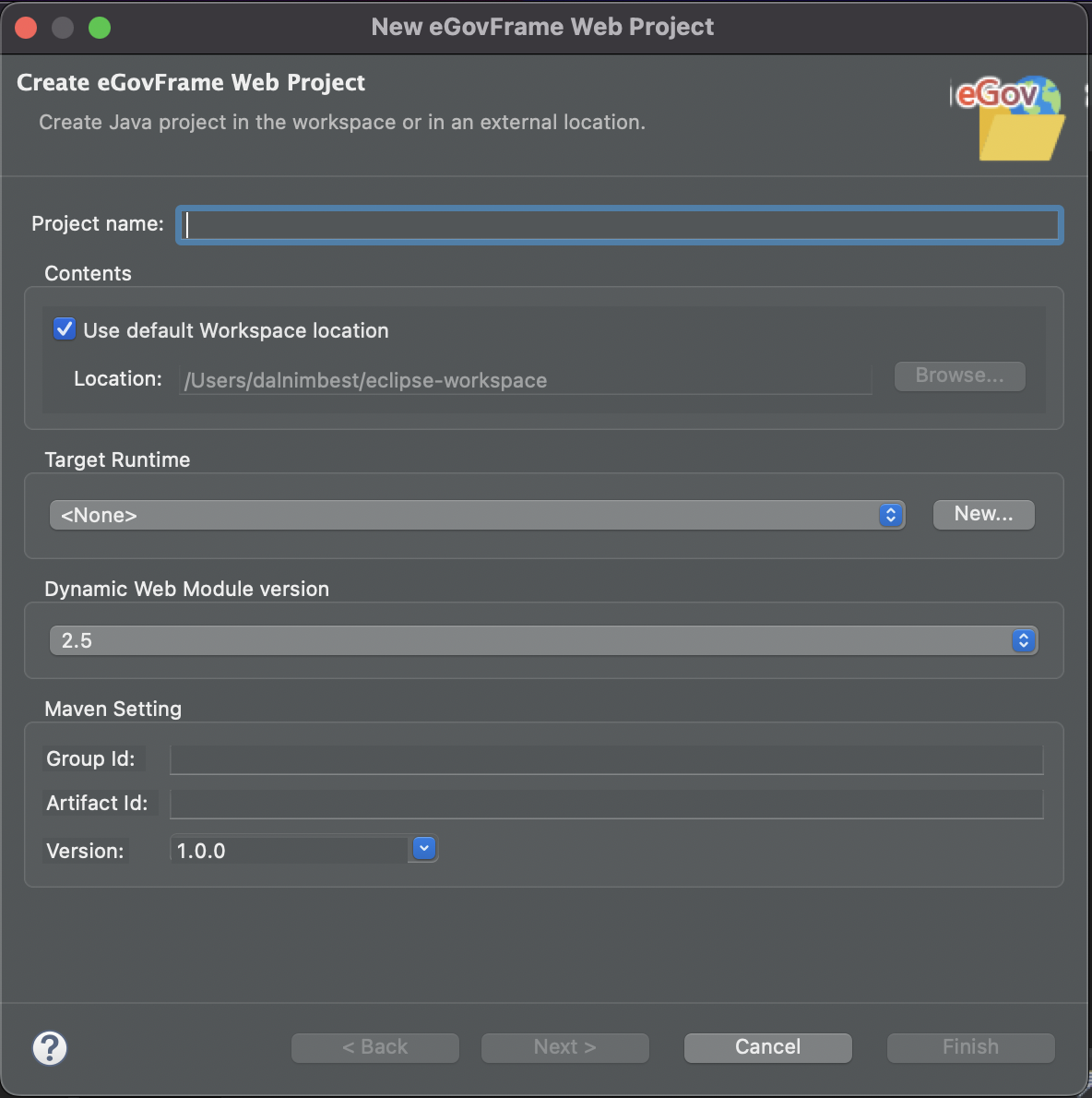The height and width of the screenshot is (1098, 1092).
Task: Click the Maven Setting group label
Action: coord(113,709)
